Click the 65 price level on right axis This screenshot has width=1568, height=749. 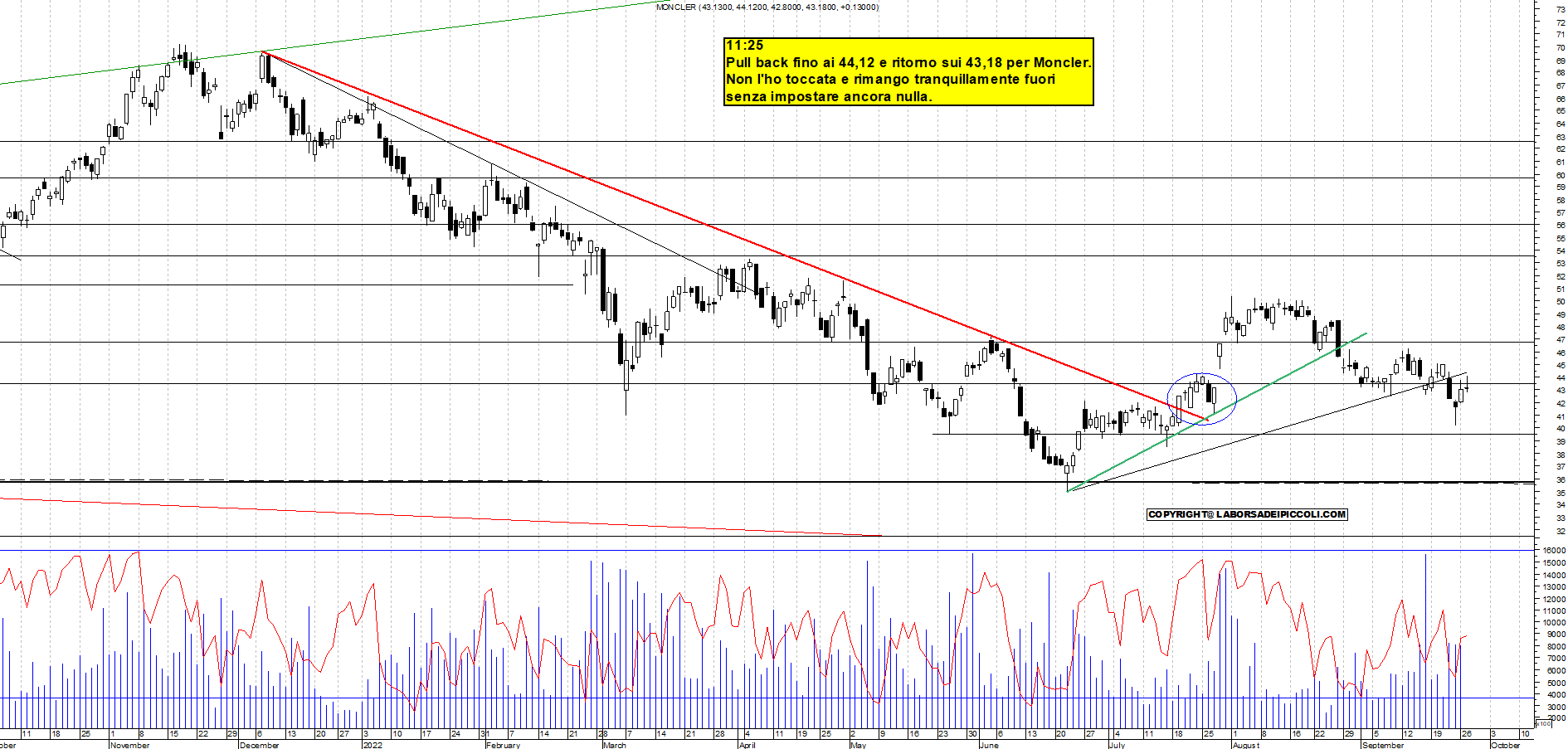tap(1561, 111)
